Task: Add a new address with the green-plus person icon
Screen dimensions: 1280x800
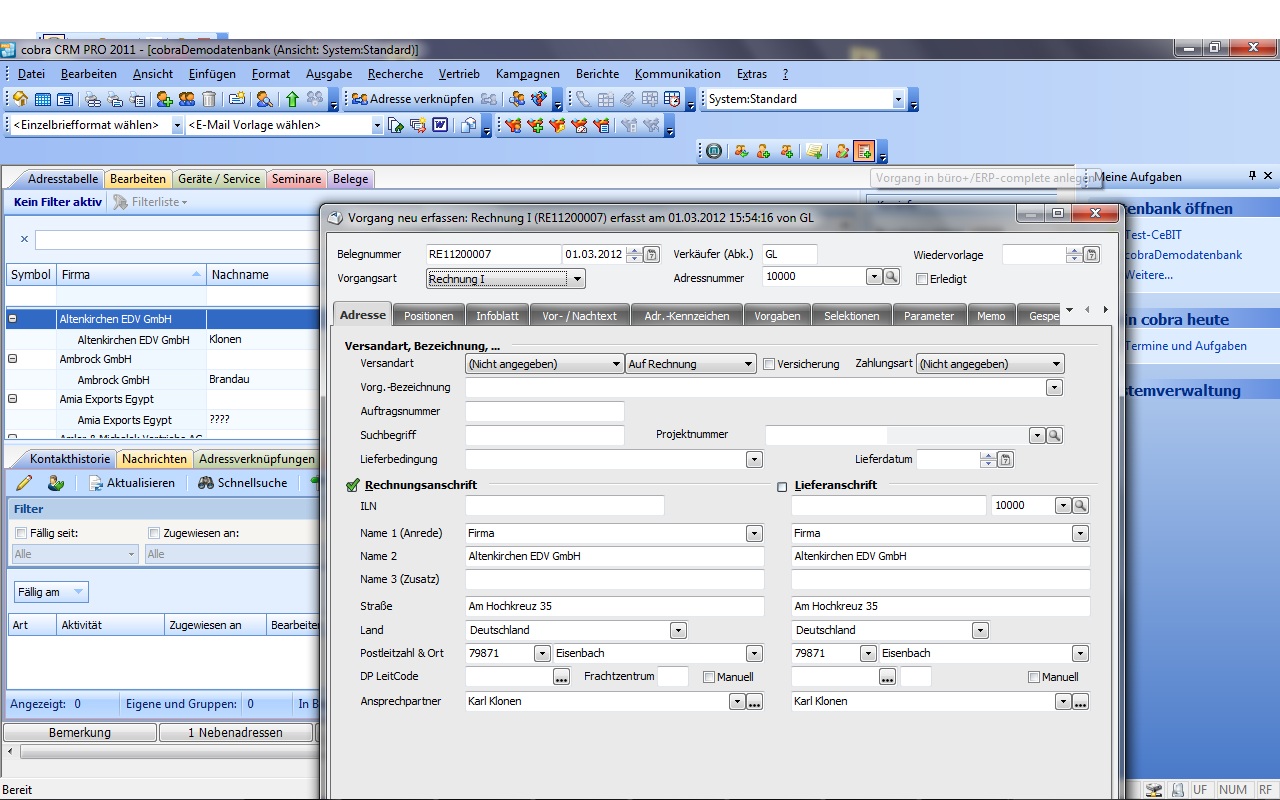Action: [x=164, y=99]
